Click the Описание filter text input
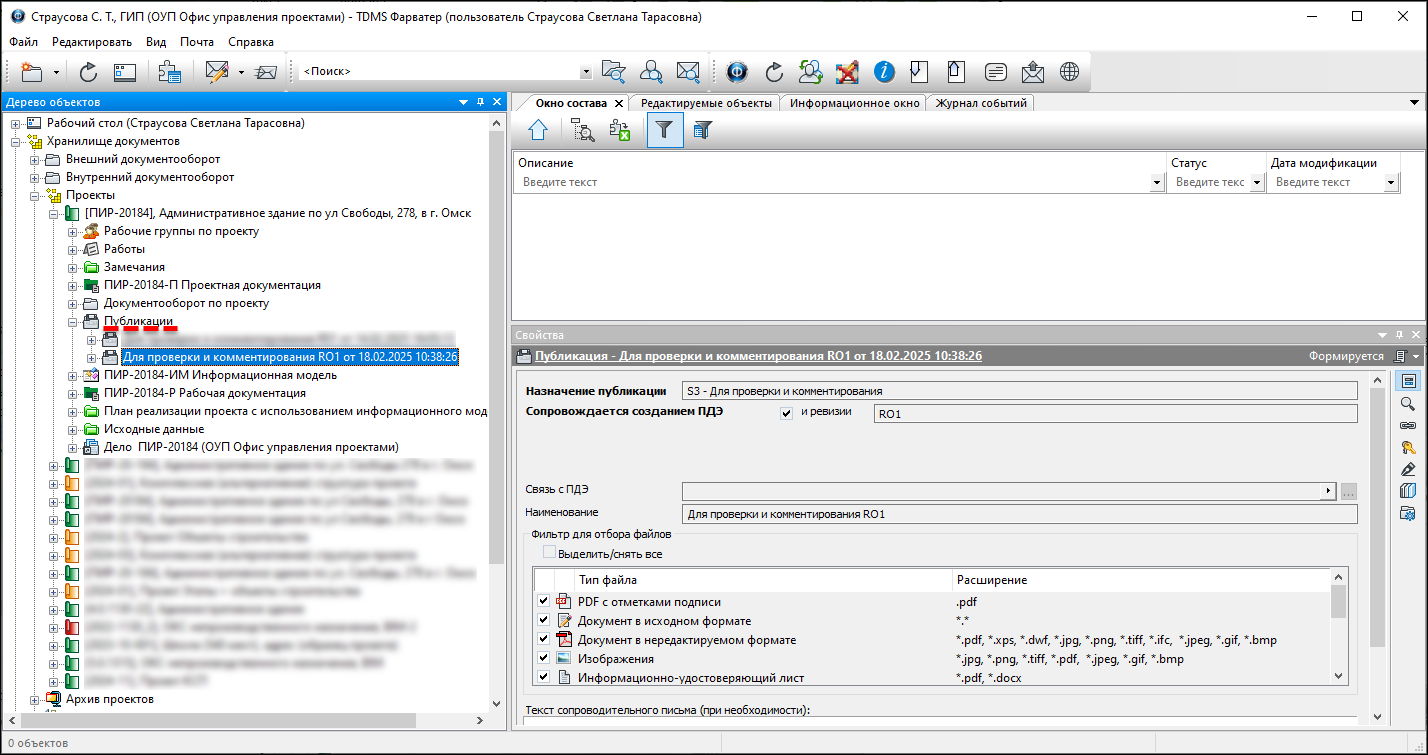Viewport: 1428px width, 755px height. 834,183
